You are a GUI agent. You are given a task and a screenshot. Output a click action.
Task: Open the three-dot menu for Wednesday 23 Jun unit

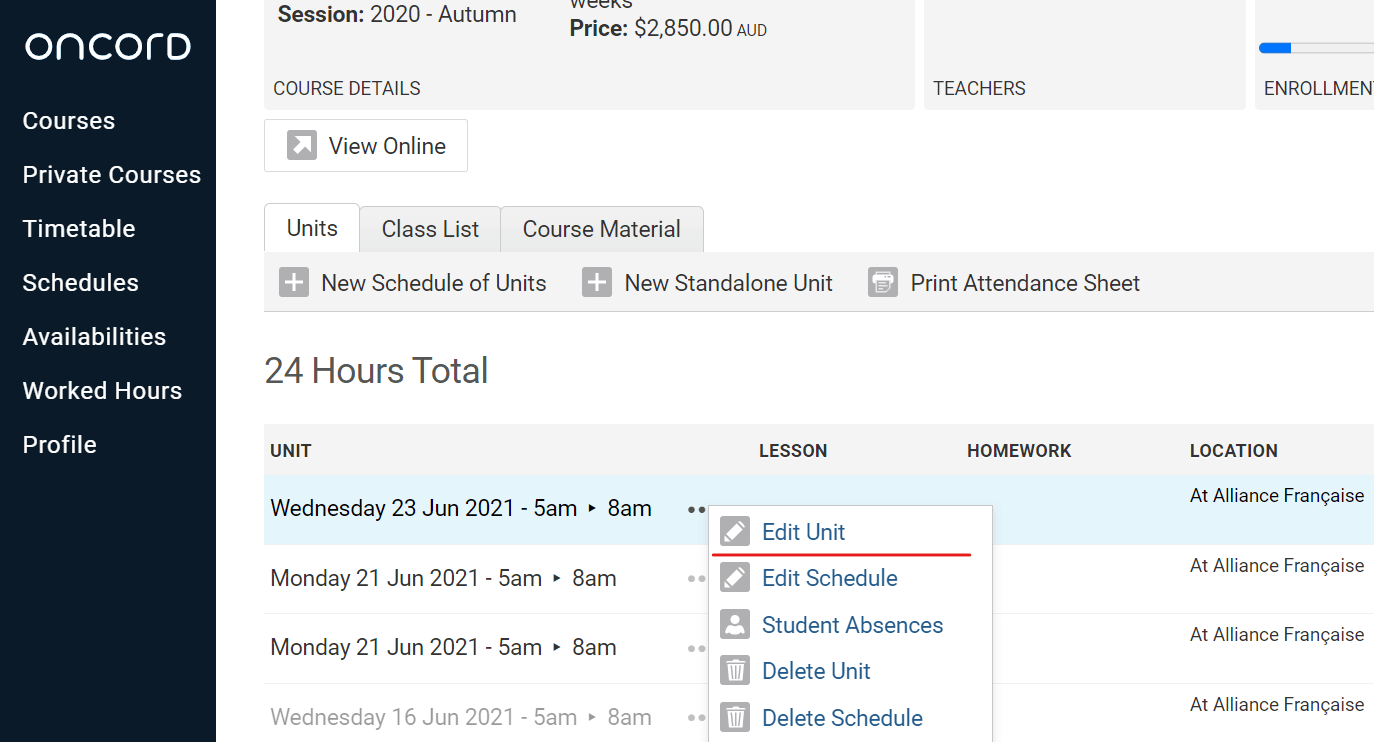(x=695, y=509)
